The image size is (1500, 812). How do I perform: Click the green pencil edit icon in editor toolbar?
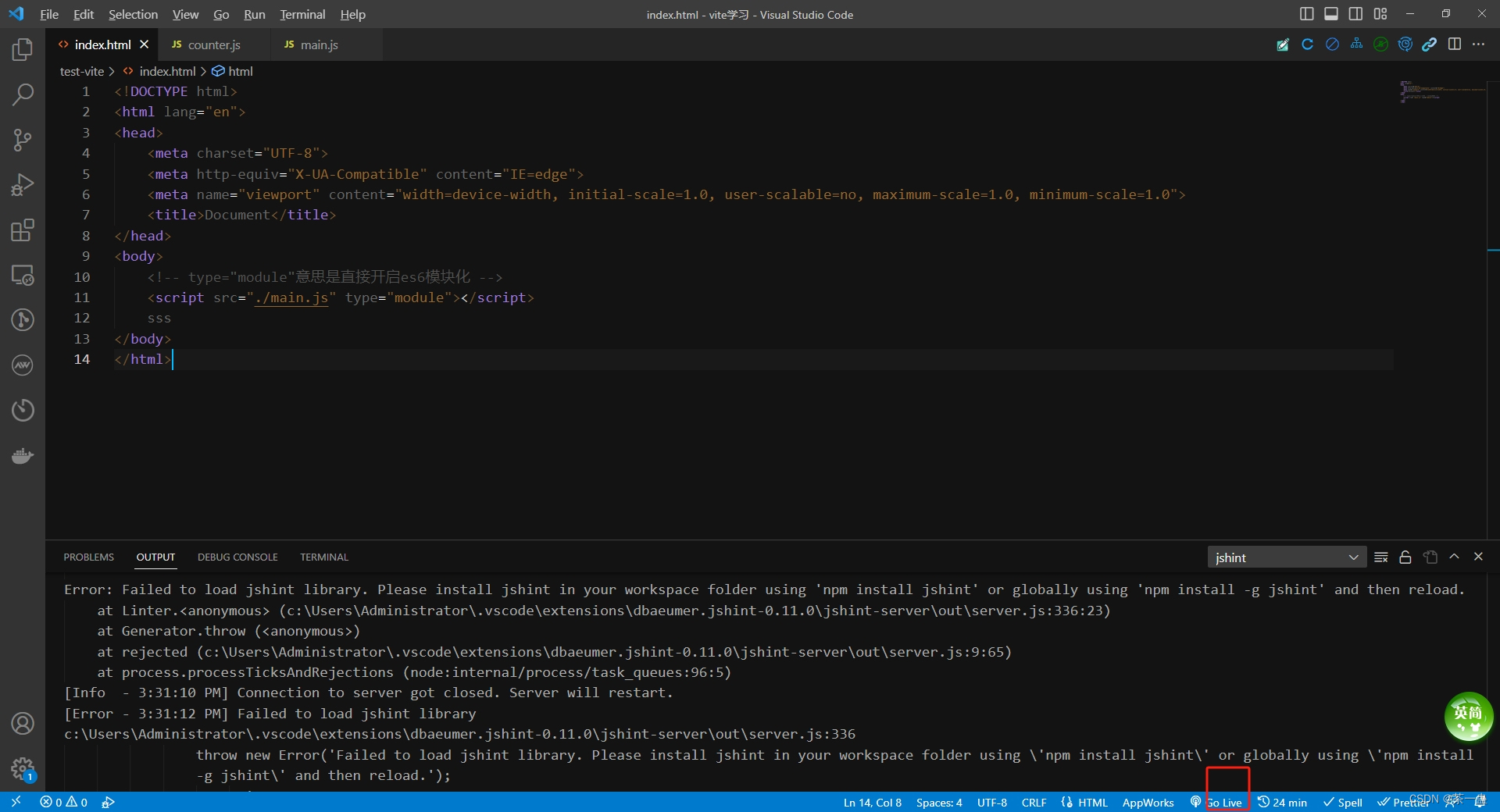click(x=1283, y=45)
